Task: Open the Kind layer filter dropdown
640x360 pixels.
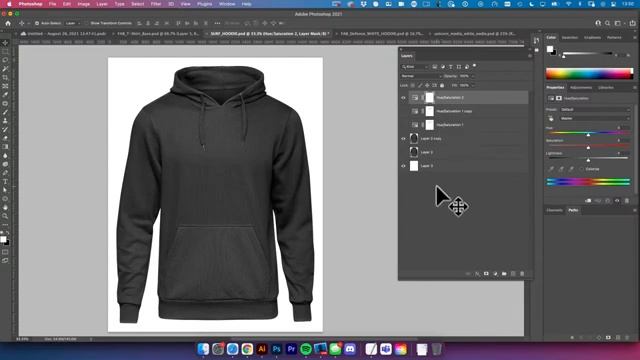Action: tap(415, 67)
